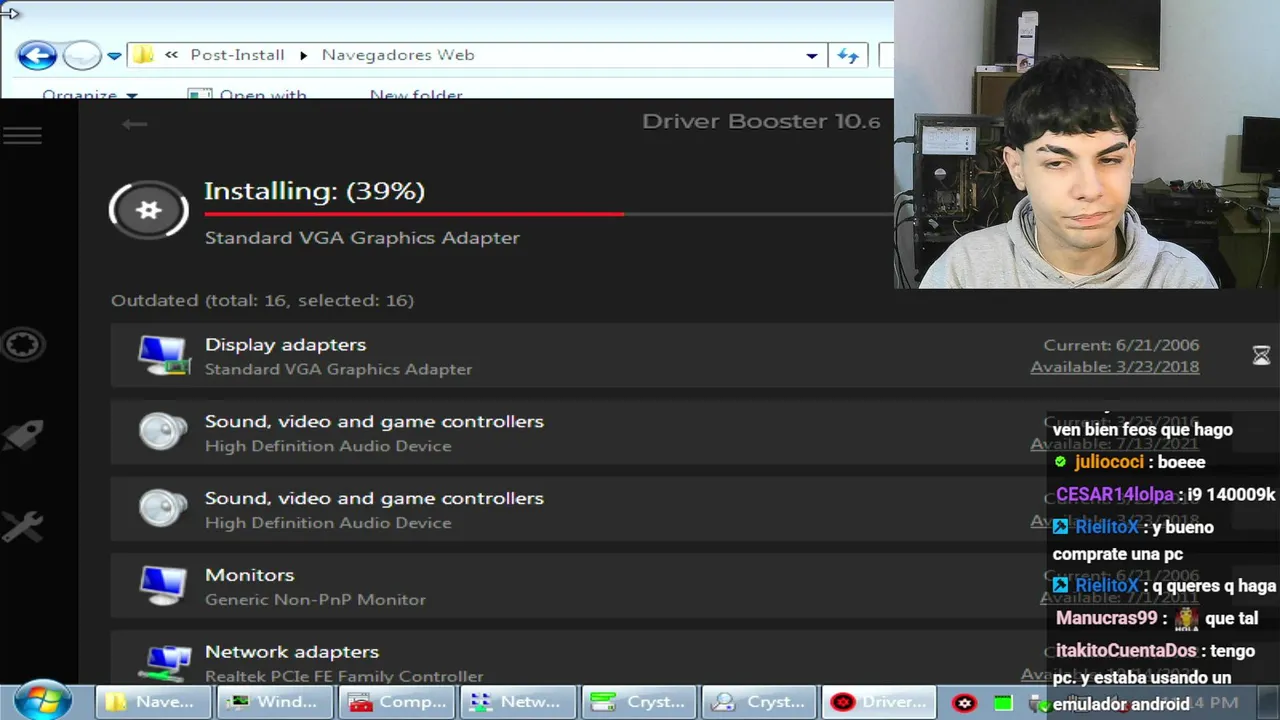
Task: Open the Windows Start orb
Action: (x=43, y=700)
